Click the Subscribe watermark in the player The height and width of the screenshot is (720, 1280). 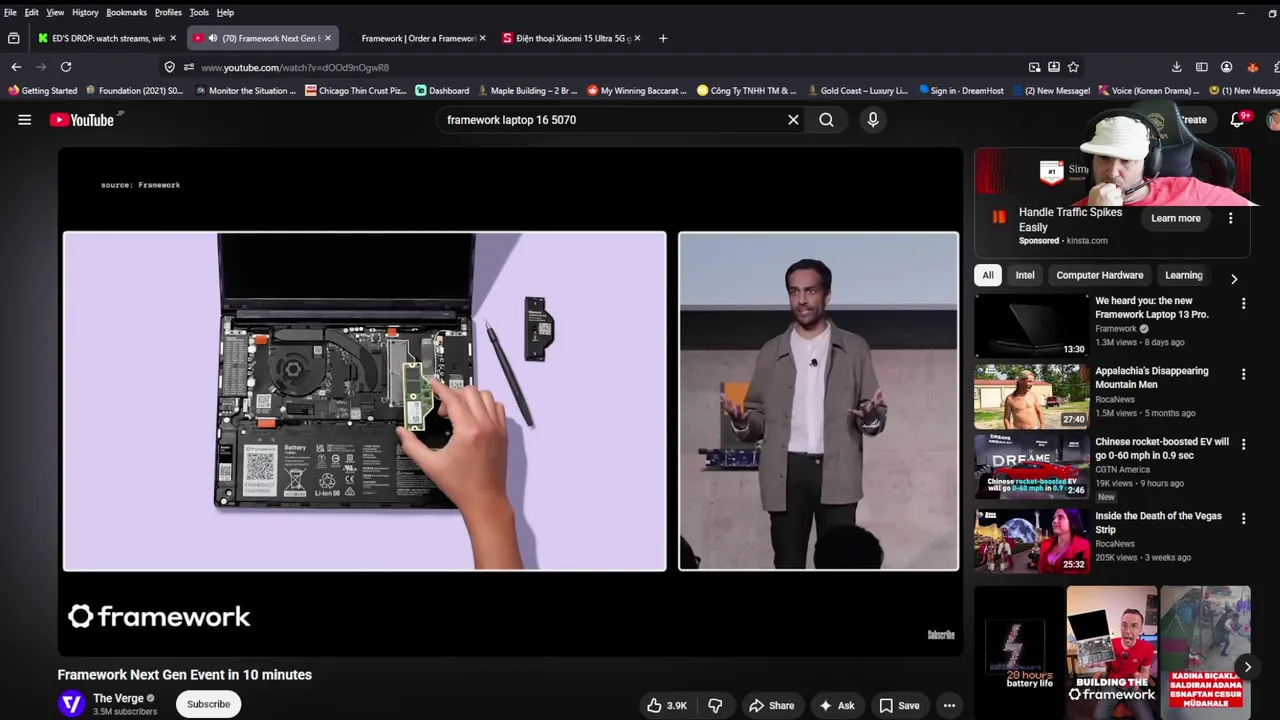(941, 635)
